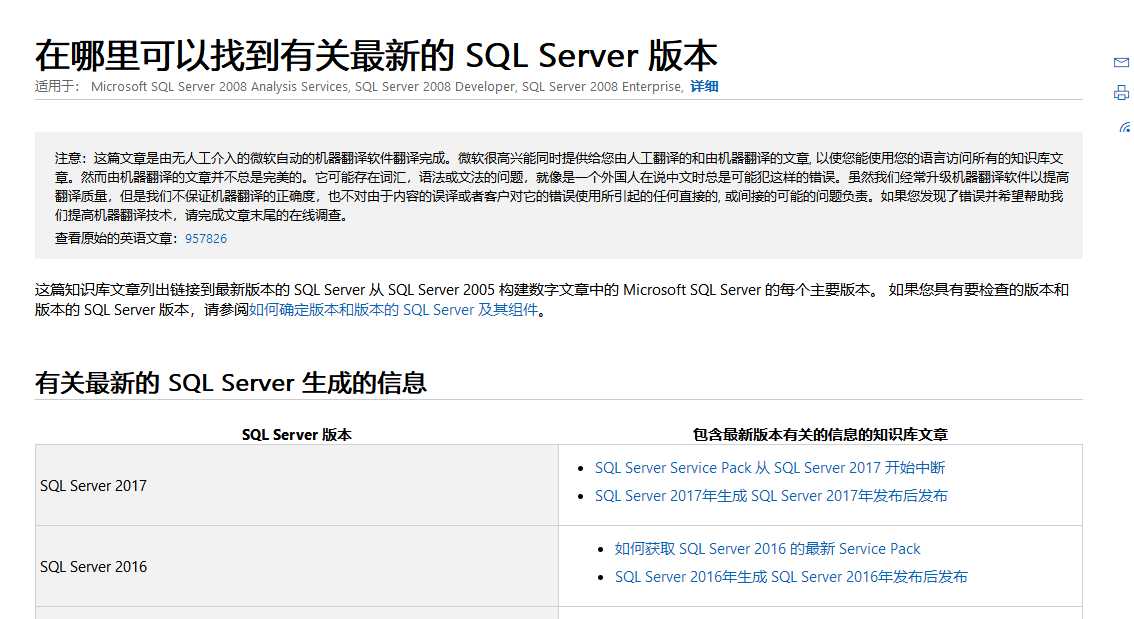Open the 详细 applies-to details link

(704, 86)
